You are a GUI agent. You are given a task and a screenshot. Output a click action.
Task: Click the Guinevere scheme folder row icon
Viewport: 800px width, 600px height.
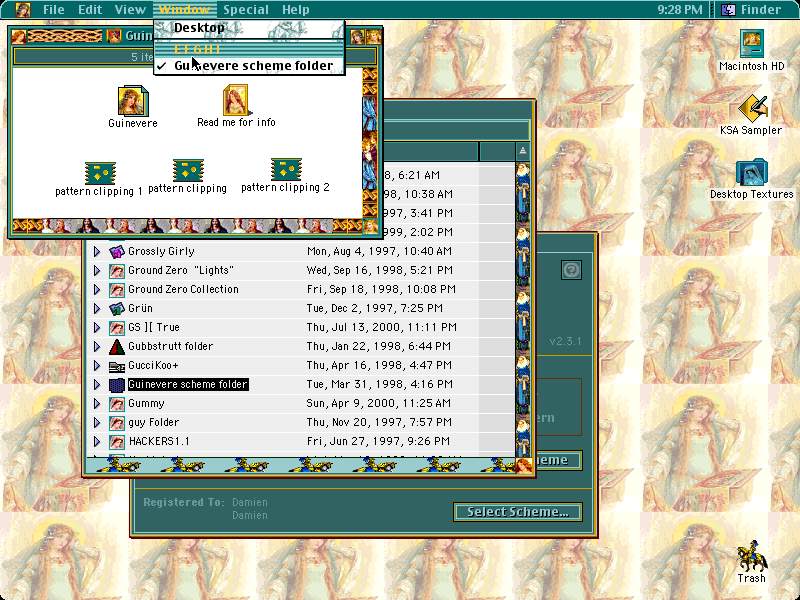(117, 385)
